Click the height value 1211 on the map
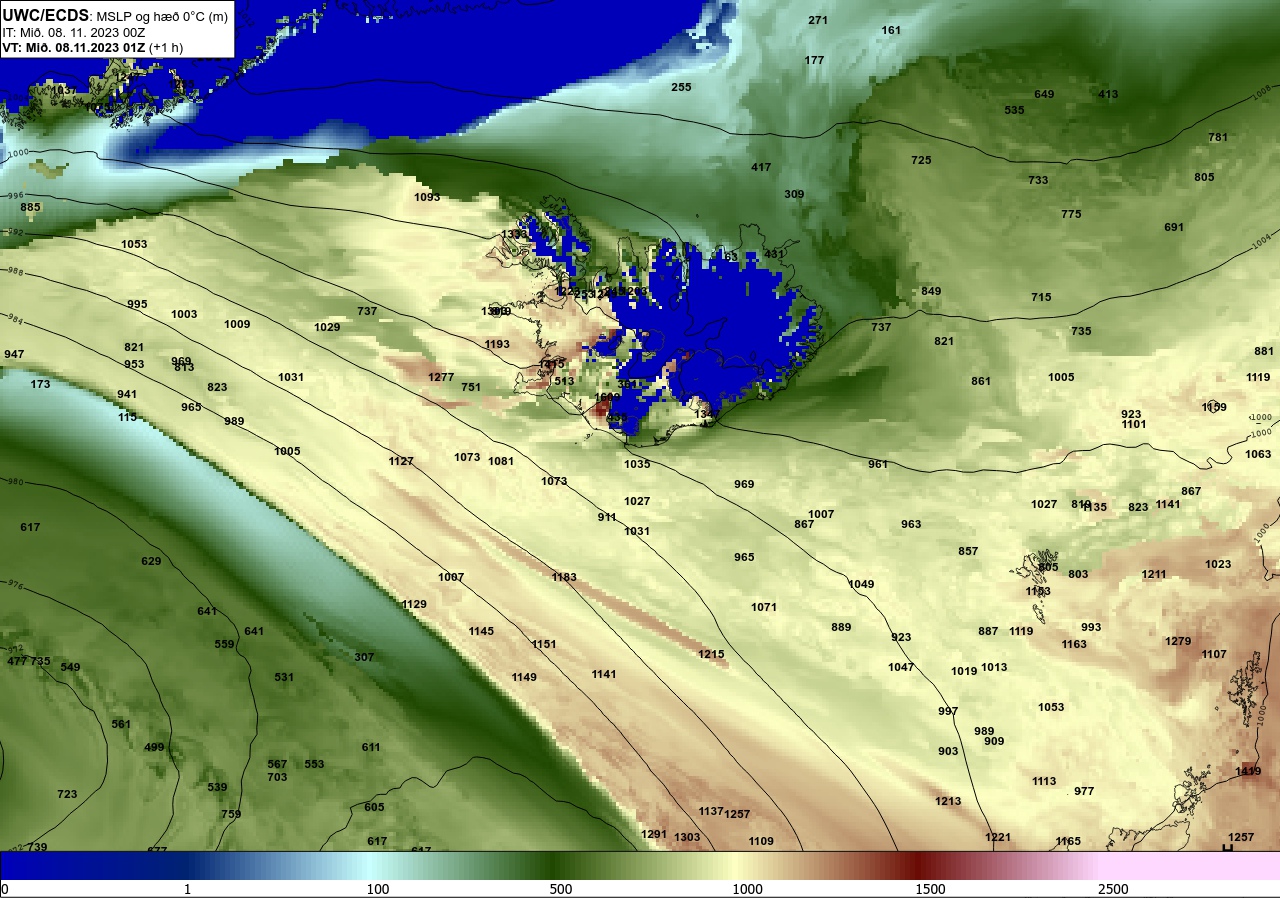1280x898 pixels. [1154, 574]
